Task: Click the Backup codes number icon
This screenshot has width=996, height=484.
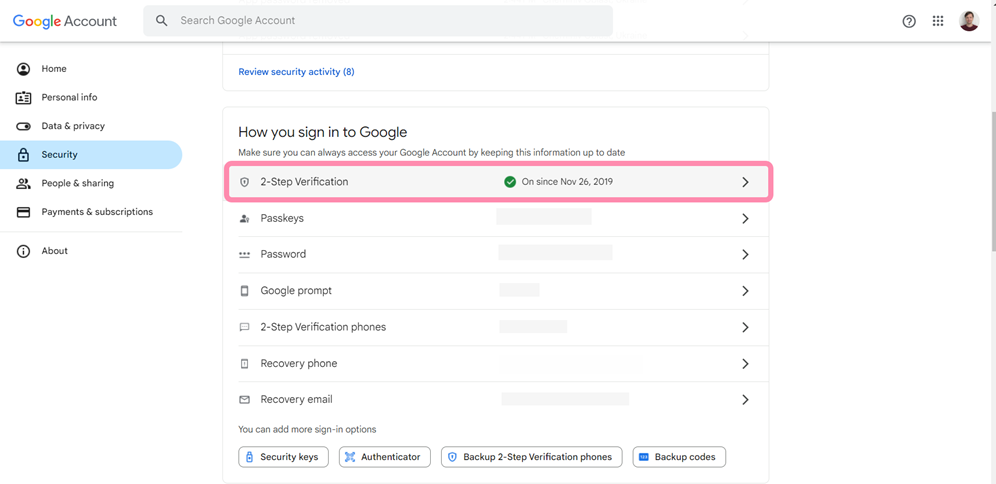Action: (643, 457)
